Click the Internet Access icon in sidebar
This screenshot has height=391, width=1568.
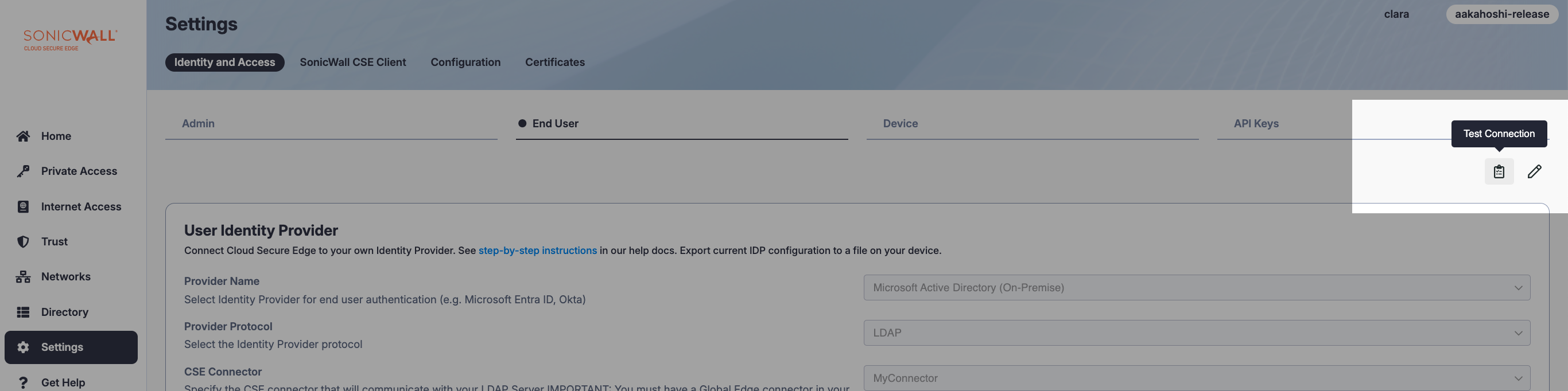coord(23,207)
